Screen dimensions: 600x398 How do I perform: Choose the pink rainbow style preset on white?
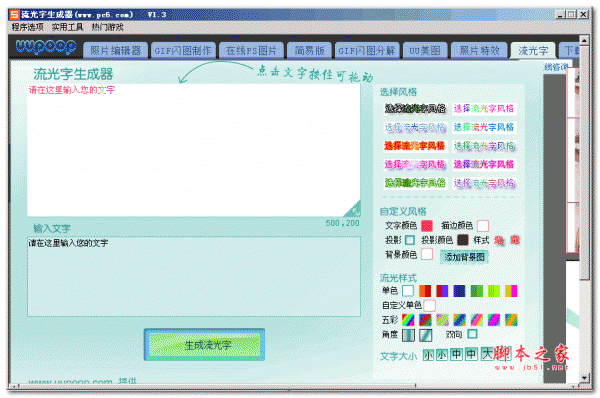coord(484,109)
